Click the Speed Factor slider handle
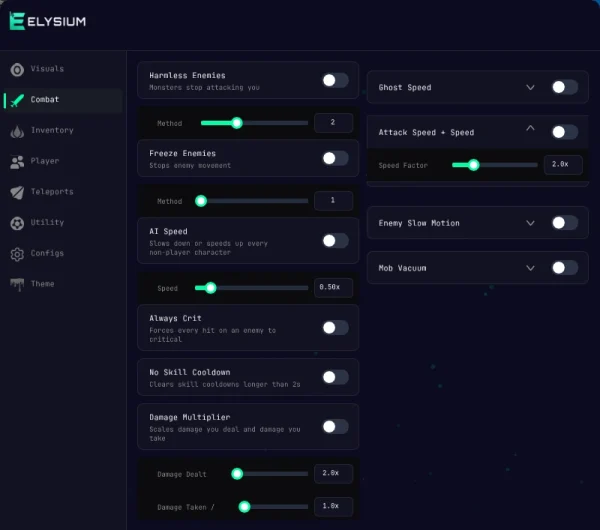 click(x=474, y=165)
